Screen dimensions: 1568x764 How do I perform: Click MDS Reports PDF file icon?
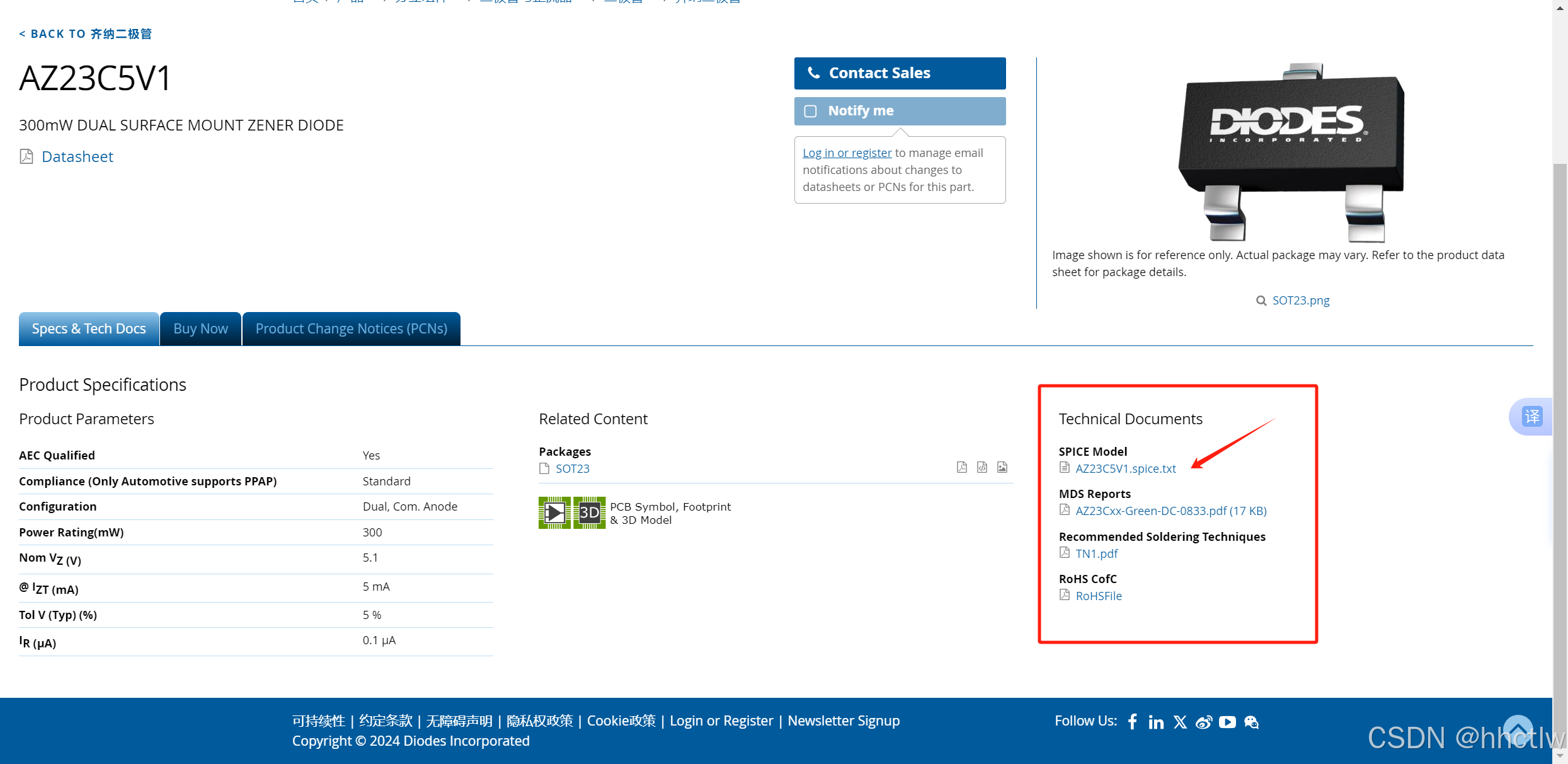coord(1065,510)
